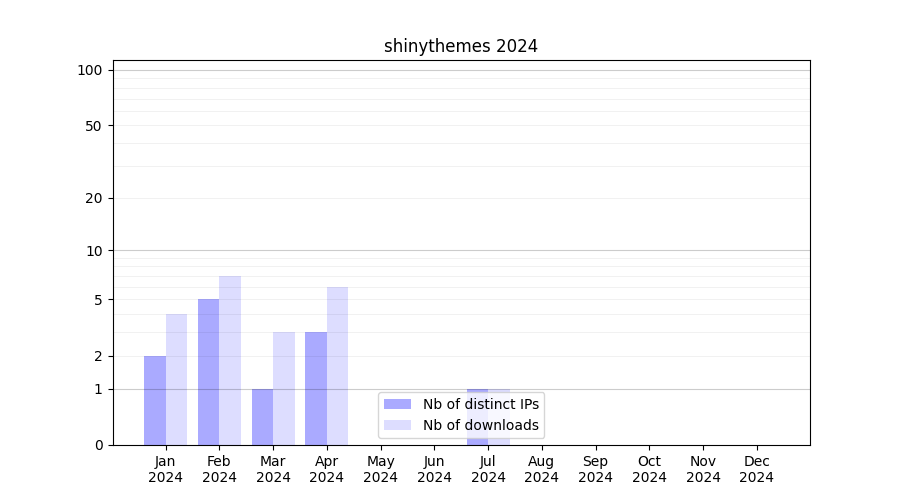
Task: Click the 'Nb of distinct IPs' legend swatch
Action: (397, 404)
